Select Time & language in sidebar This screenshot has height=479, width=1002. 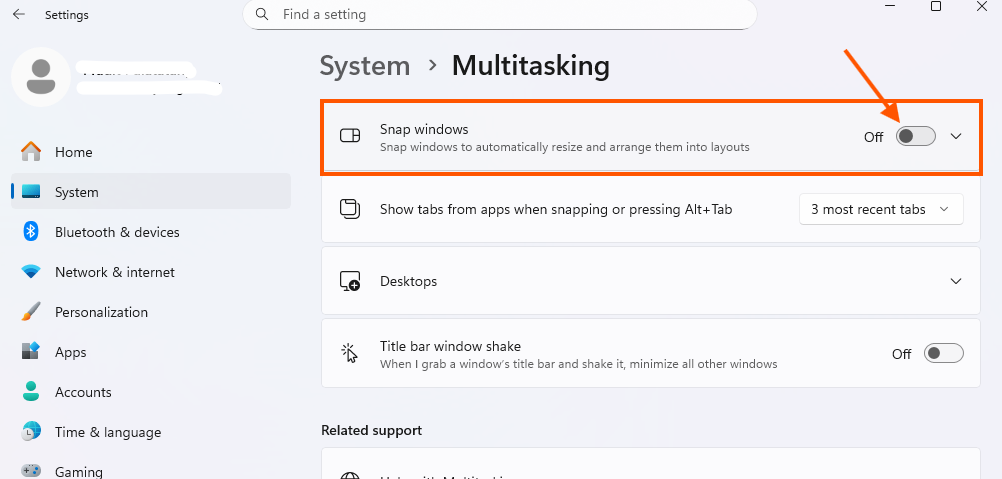tap(107, 432)
